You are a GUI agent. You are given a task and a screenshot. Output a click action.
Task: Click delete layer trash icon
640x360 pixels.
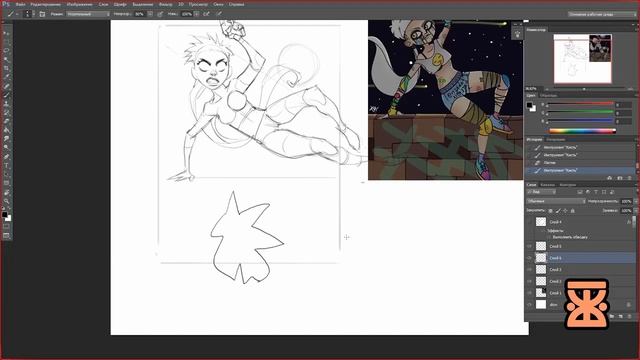(x=629, y=316)
